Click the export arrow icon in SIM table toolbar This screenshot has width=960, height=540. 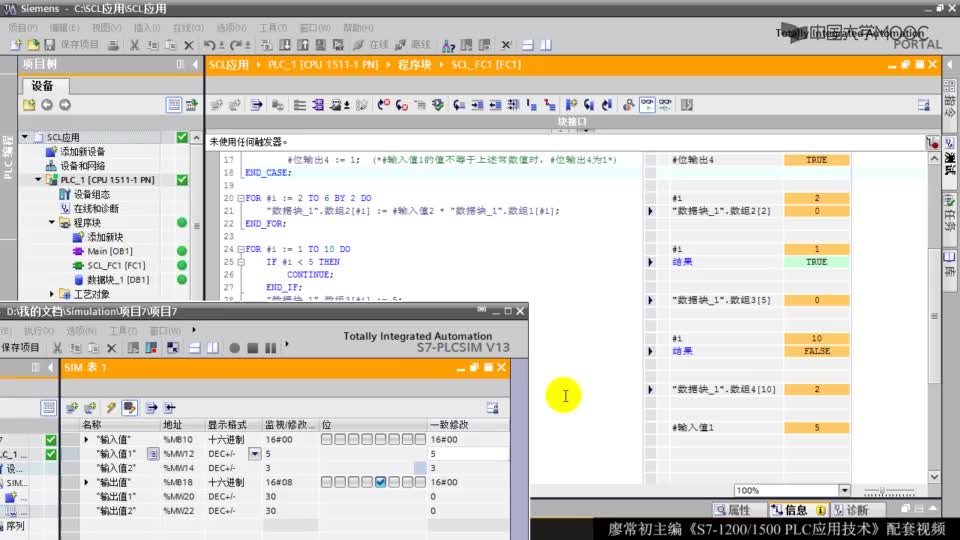click(151, 408)
